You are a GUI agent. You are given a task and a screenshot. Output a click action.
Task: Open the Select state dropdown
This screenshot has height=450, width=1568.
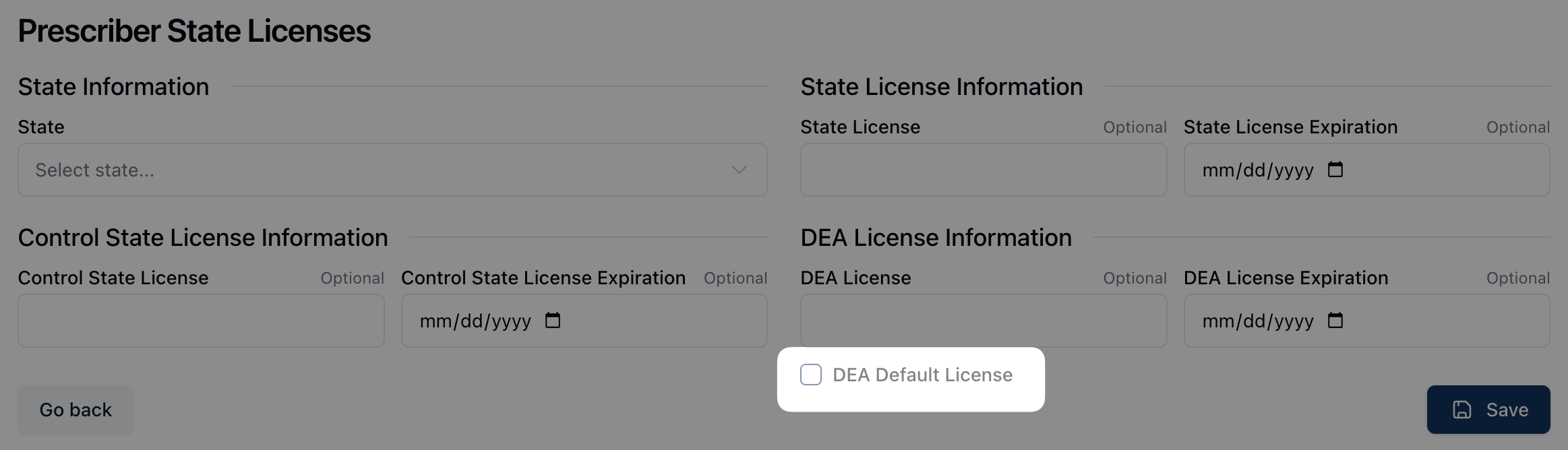tap(392, 170)
